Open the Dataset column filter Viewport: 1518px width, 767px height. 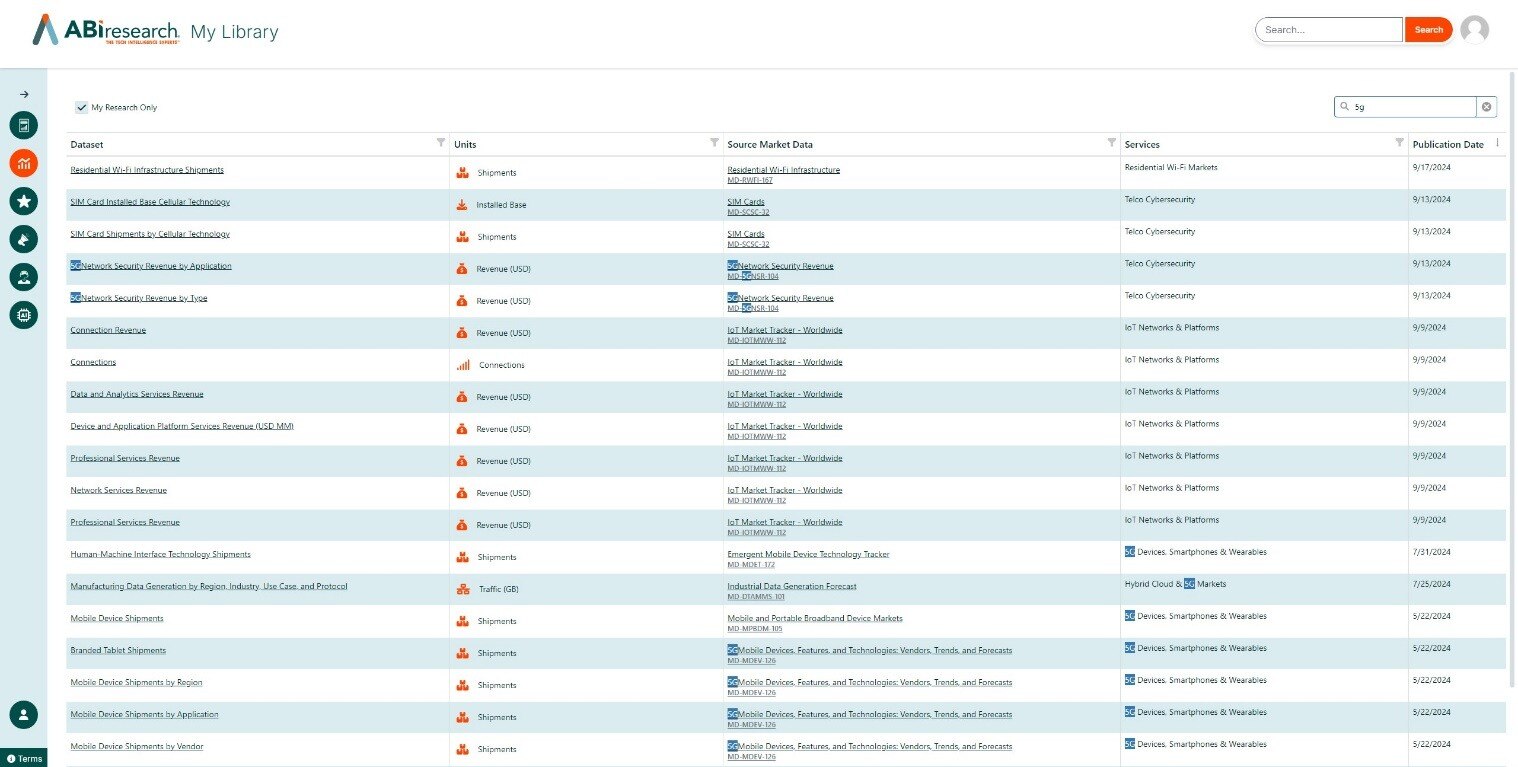[441, 143]
